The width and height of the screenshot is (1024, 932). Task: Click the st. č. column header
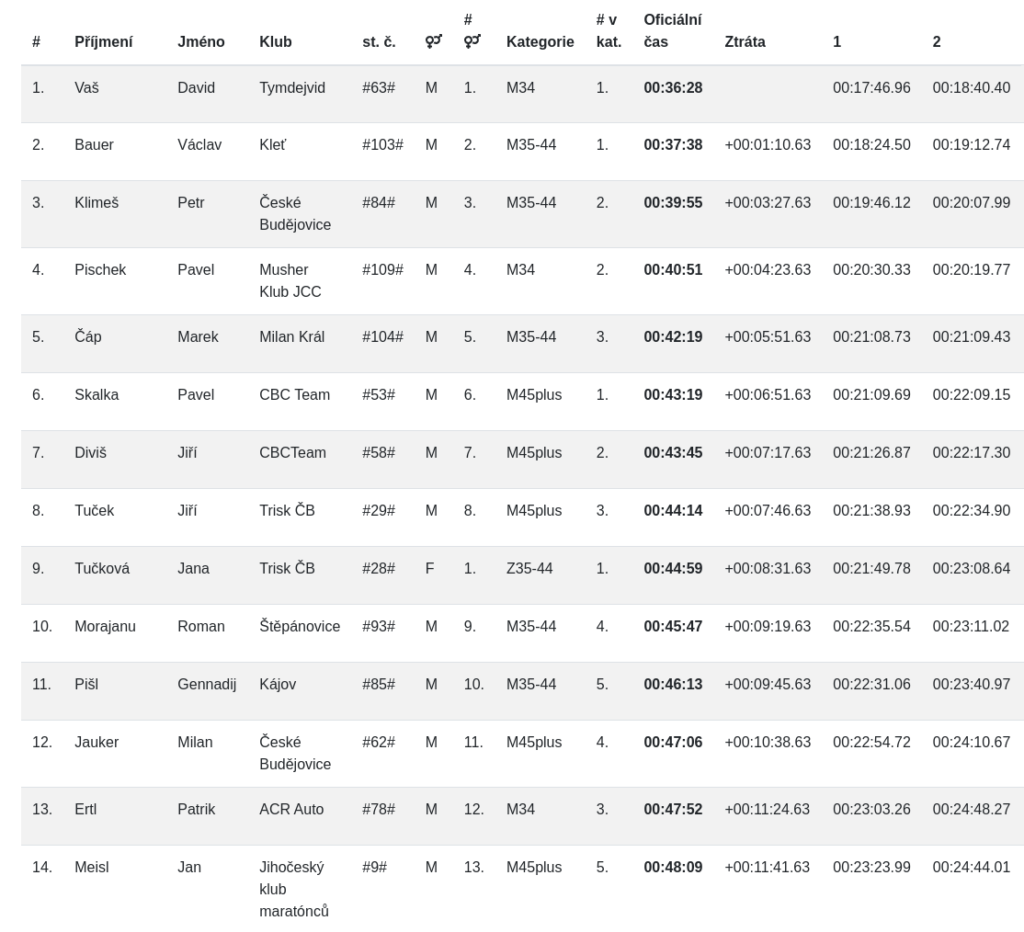coord(378,43)
